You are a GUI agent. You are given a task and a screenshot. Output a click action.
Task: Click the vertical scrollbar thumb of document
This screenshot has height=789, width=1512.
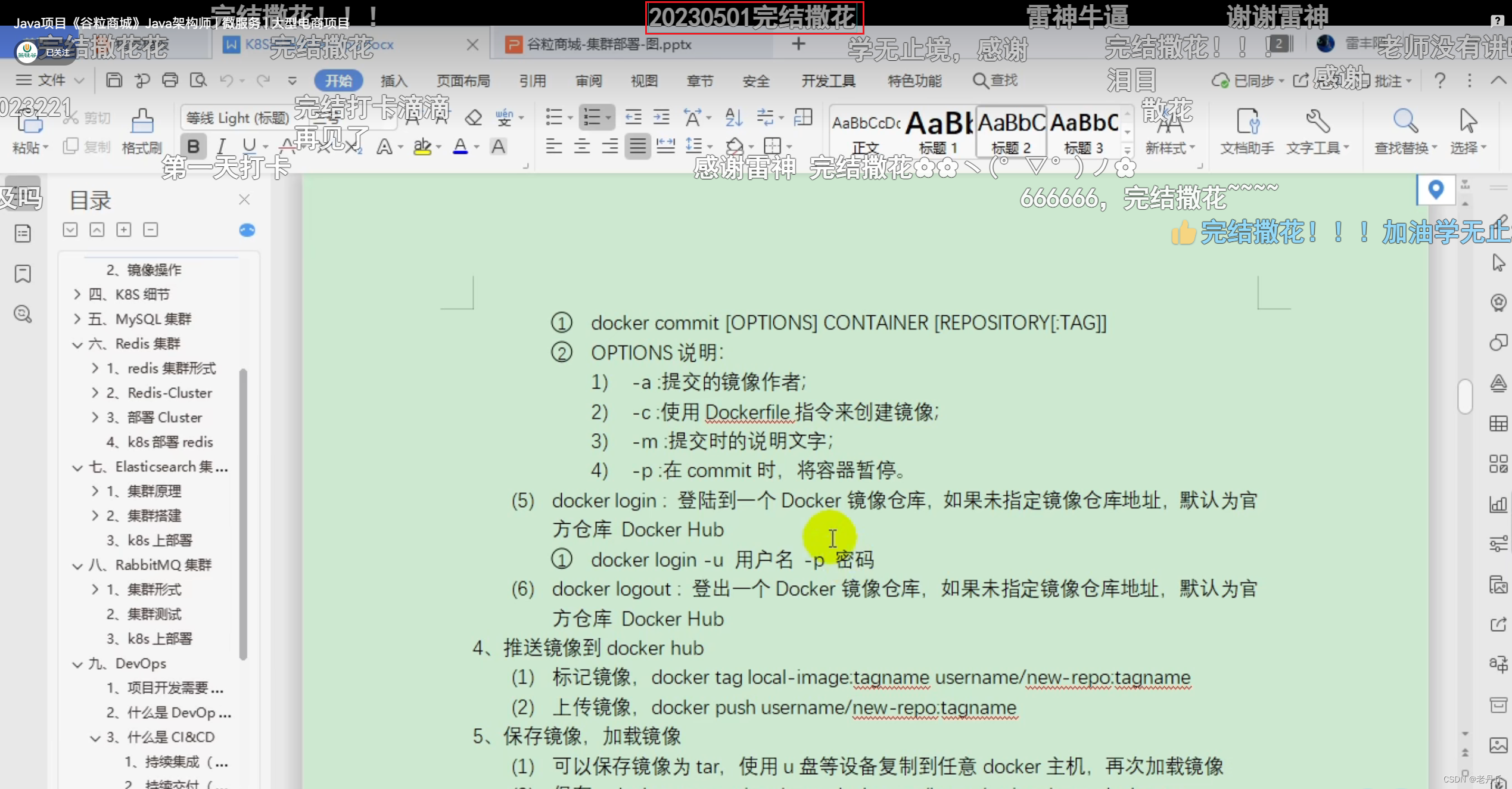1465,396
